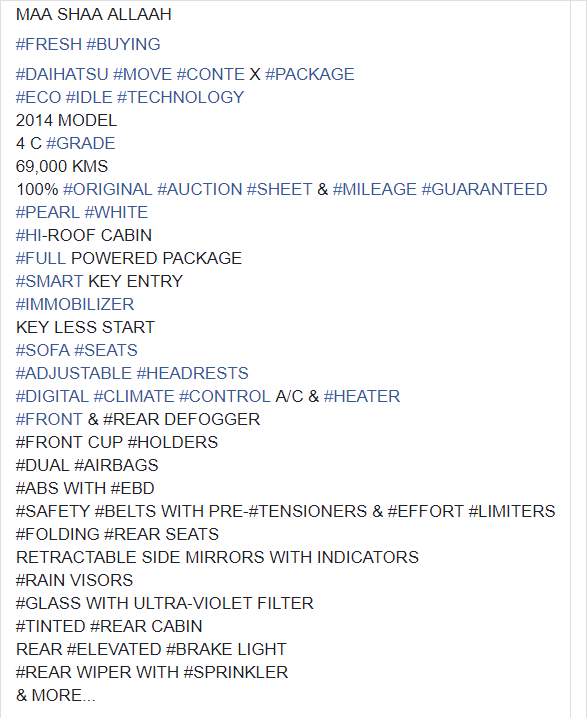The width and height of the screenshot is (587, 718).
Task: Click the #GUARANTEED hashtag
Action: click(x=484, y=189)
